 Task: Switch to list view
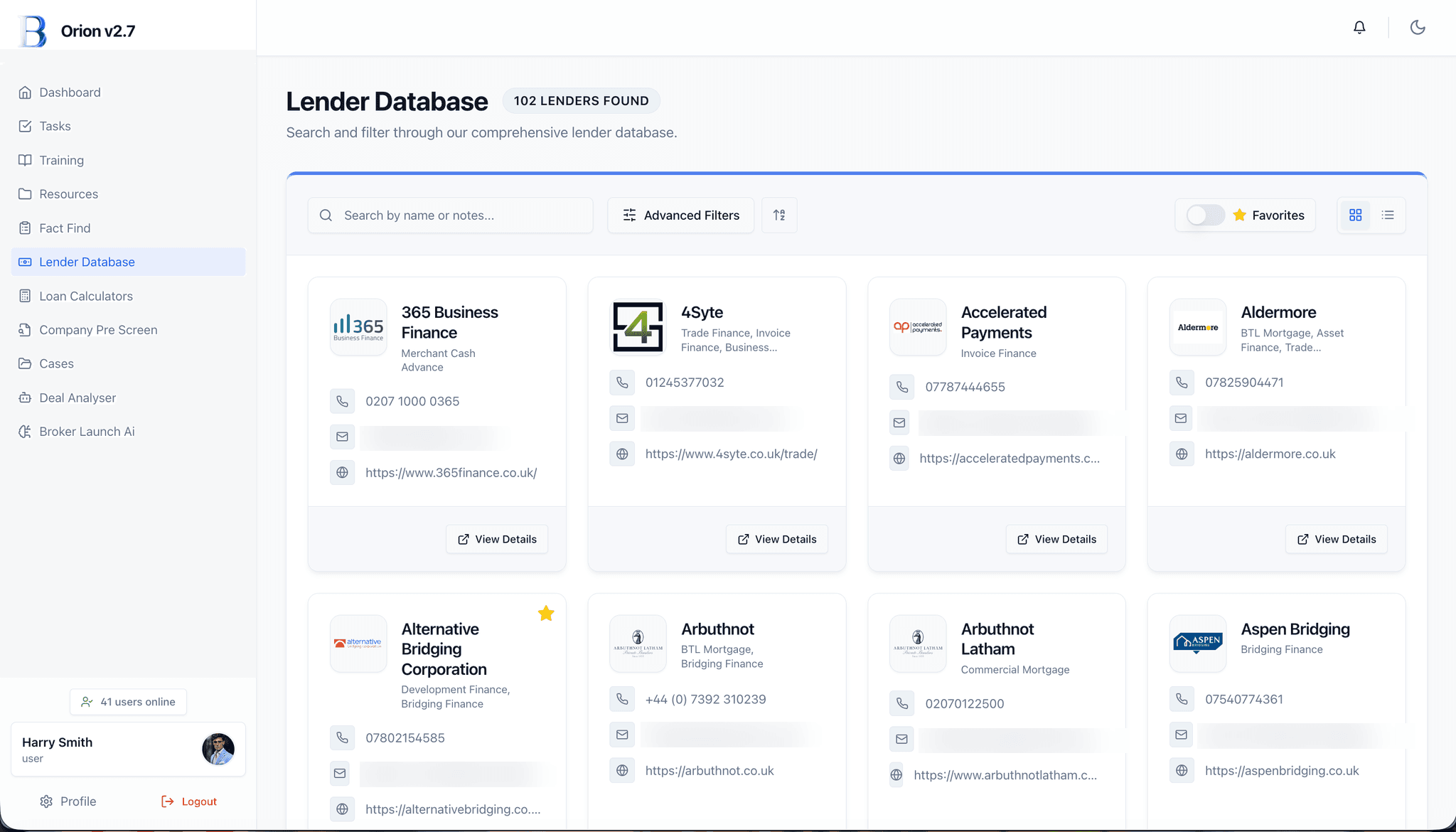(1388, 215)
